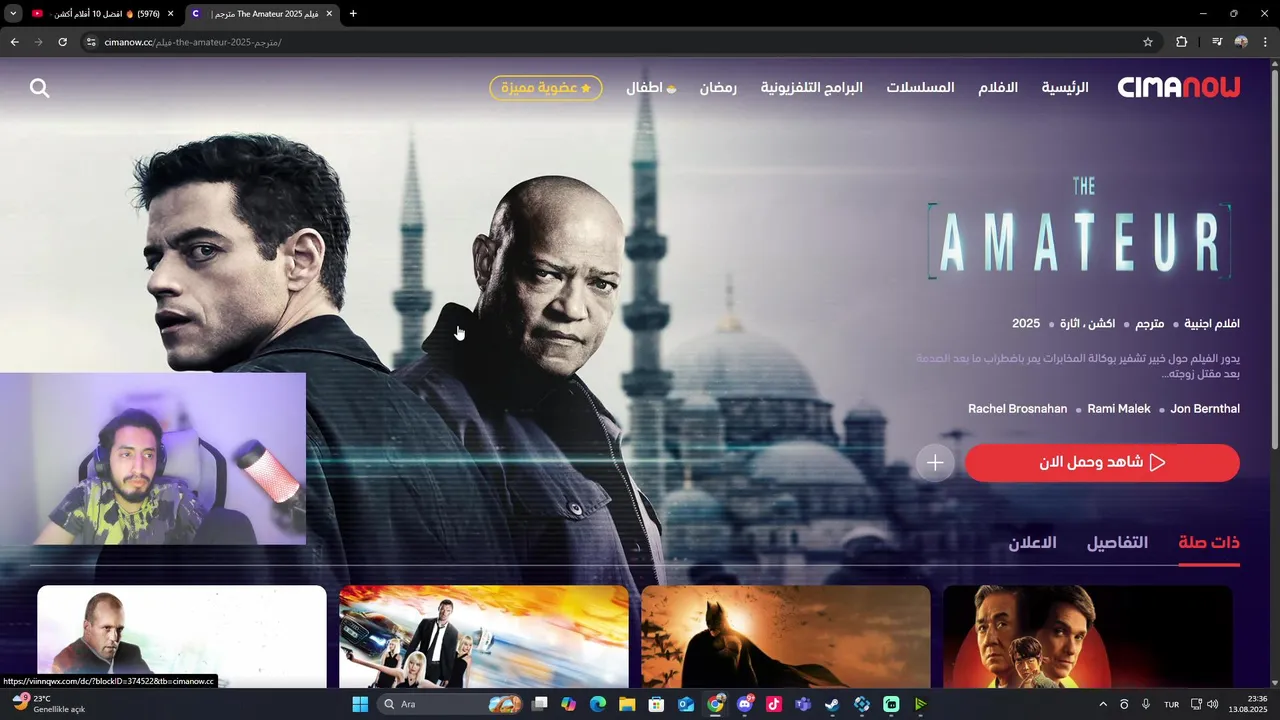Image resolution: width=1280 pixels, height=720 pixels.
Task: Open رمضان menu item
Action: click(x=718, y=87)
